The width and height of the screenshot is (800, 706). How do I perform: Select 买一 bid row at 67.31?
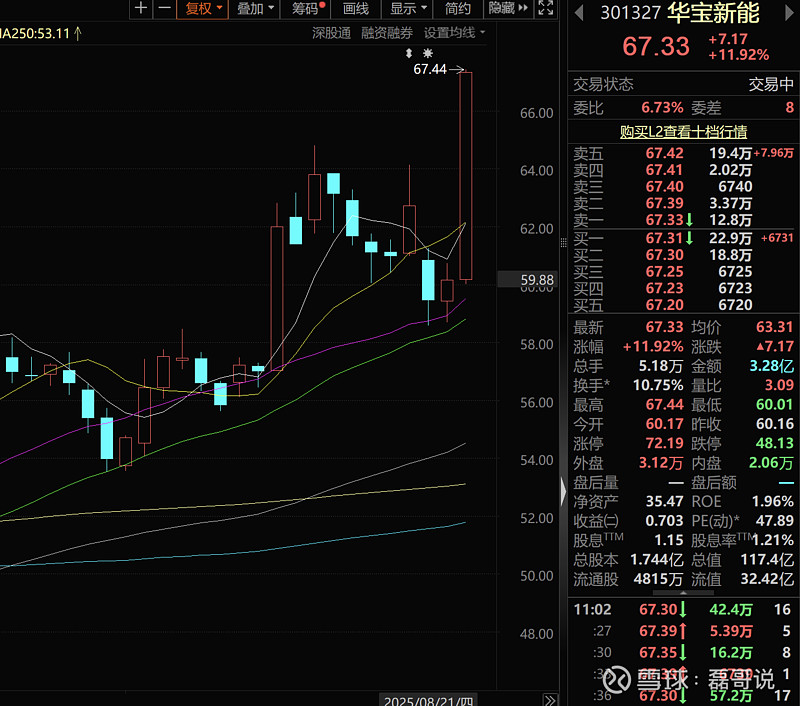[683, 238]
